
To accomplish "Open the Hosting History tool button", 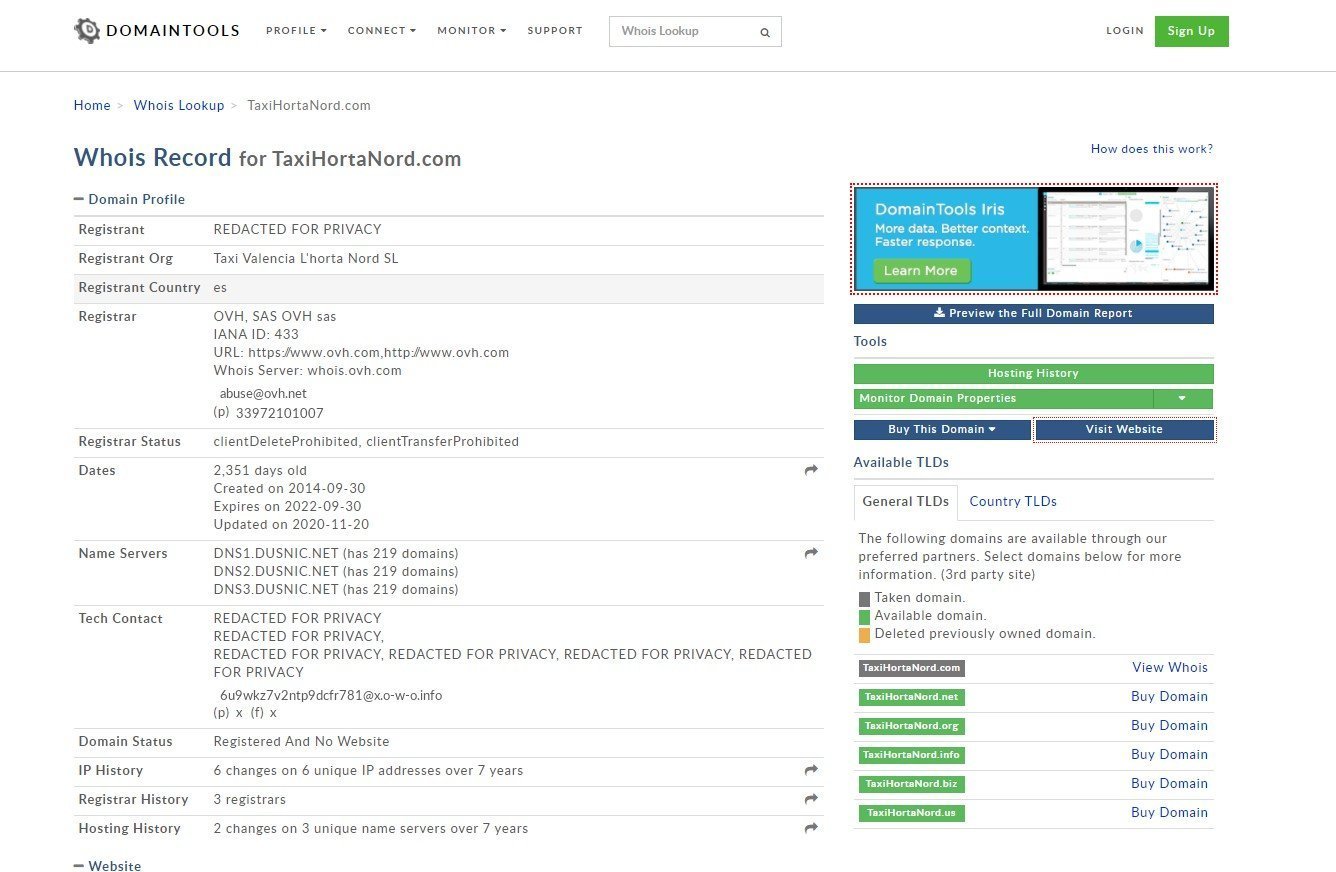I will point(1034,373).
